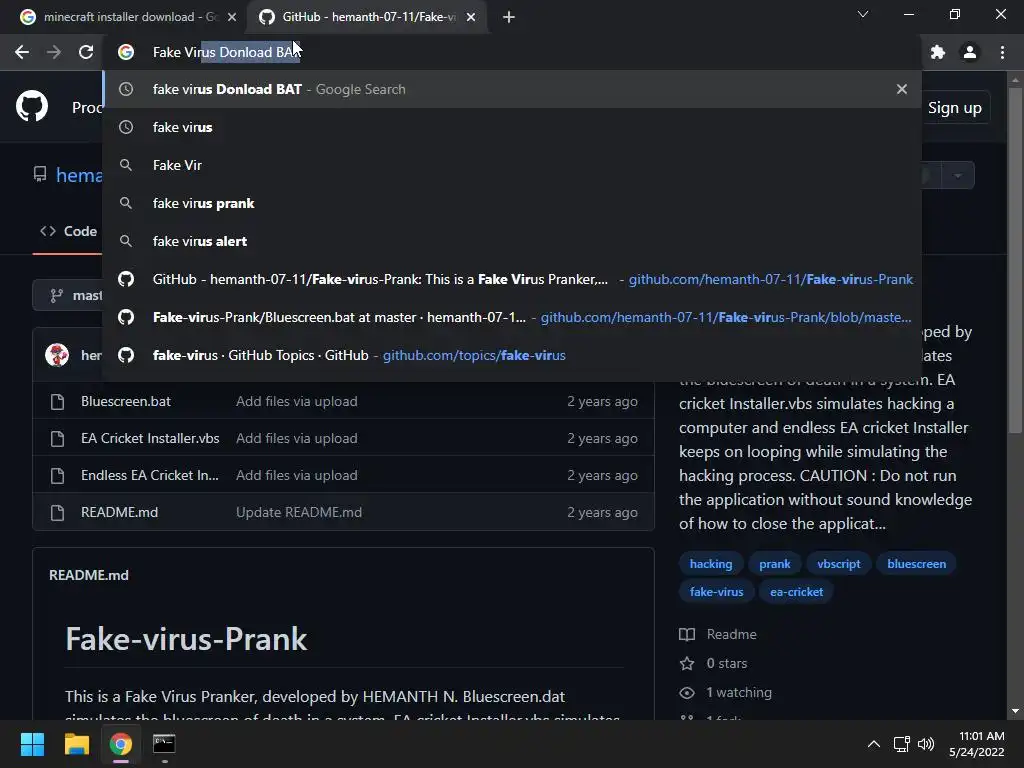The height and width of the screenshot is (768, 1024).
Task: Open 'Add files via upload' for Bluescreen.bat
Action: pyautogui.click(x=296, y=401)
